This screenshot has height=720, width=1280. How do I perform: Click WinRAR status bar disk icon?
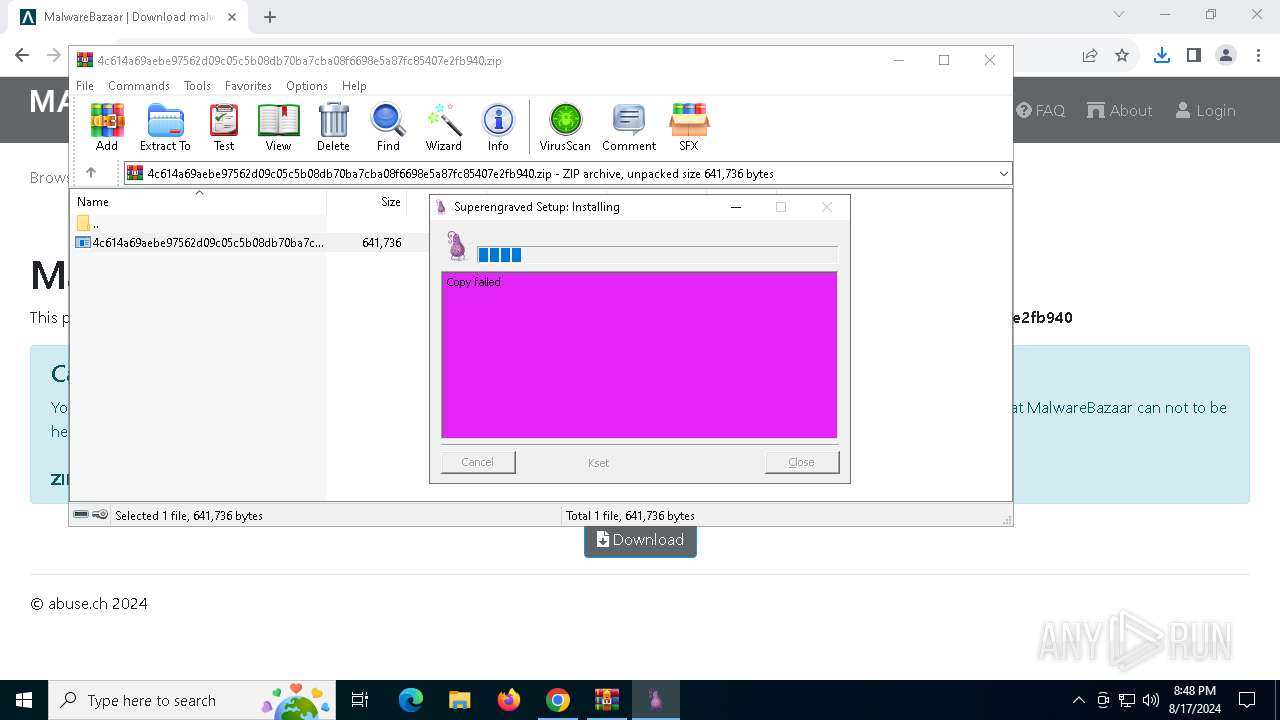[81, 515]
